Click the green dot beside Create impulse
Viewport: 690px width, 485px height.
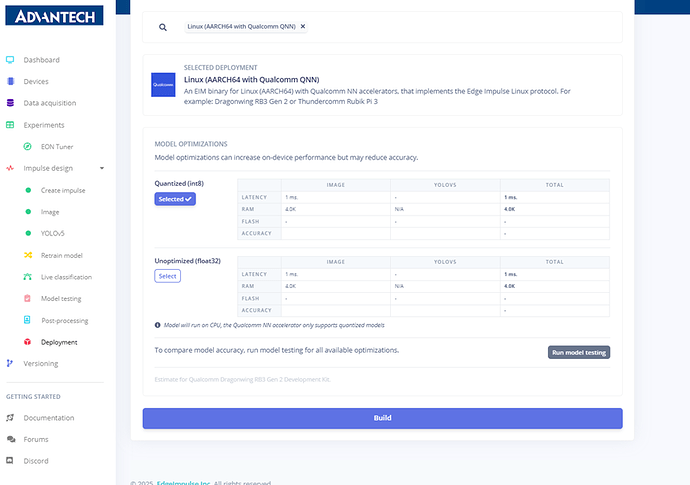coord(28,190)
